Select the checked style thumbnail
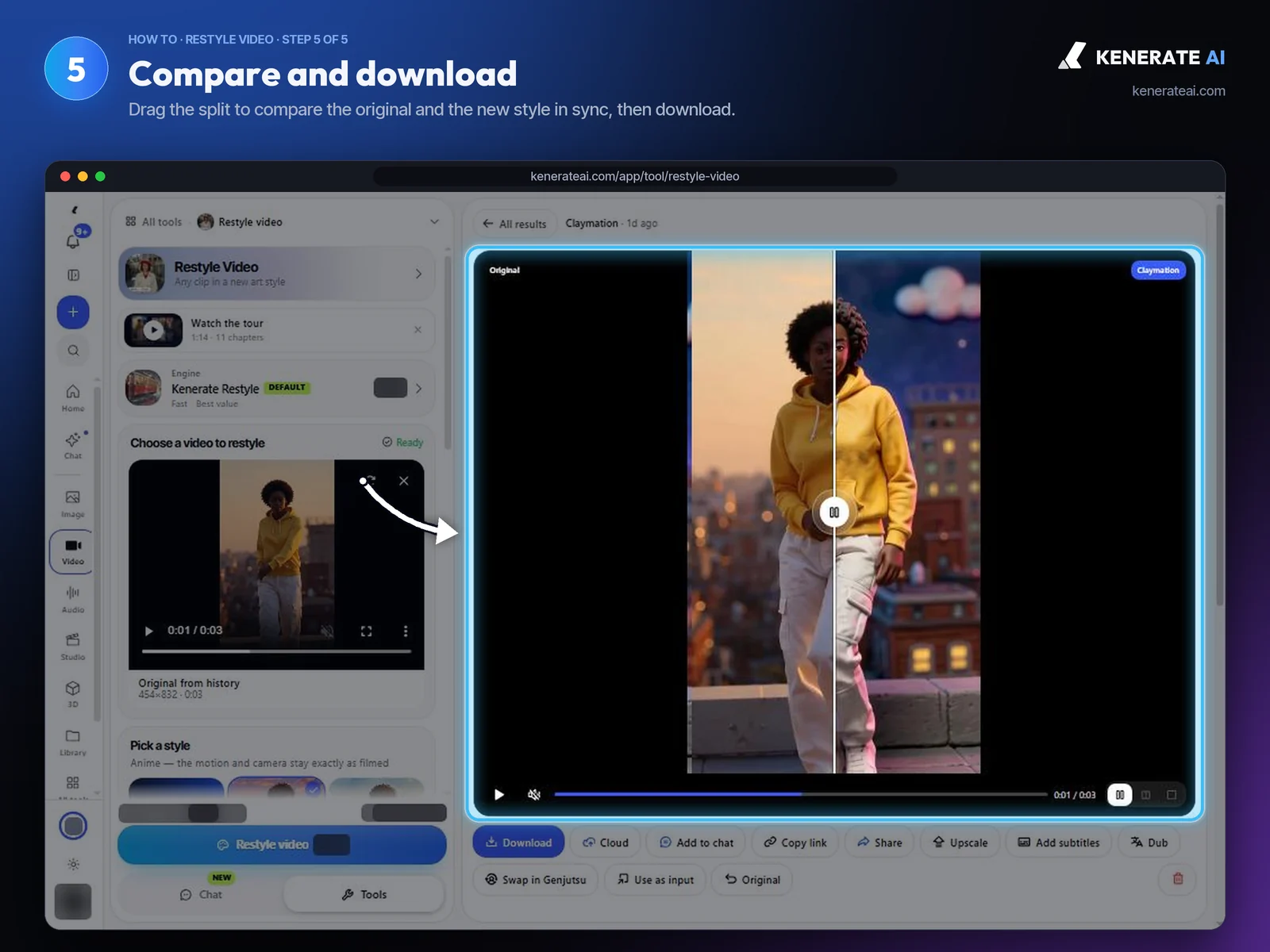 click(276, 786)
